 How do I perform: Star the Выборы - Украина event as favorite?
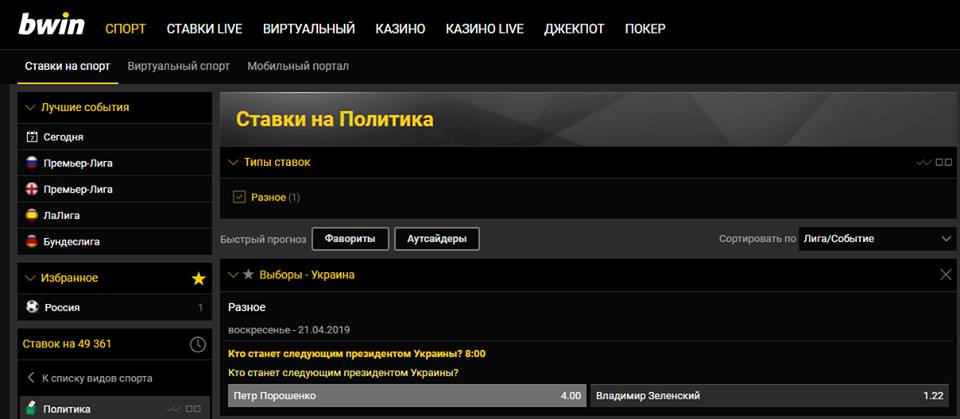248,275
